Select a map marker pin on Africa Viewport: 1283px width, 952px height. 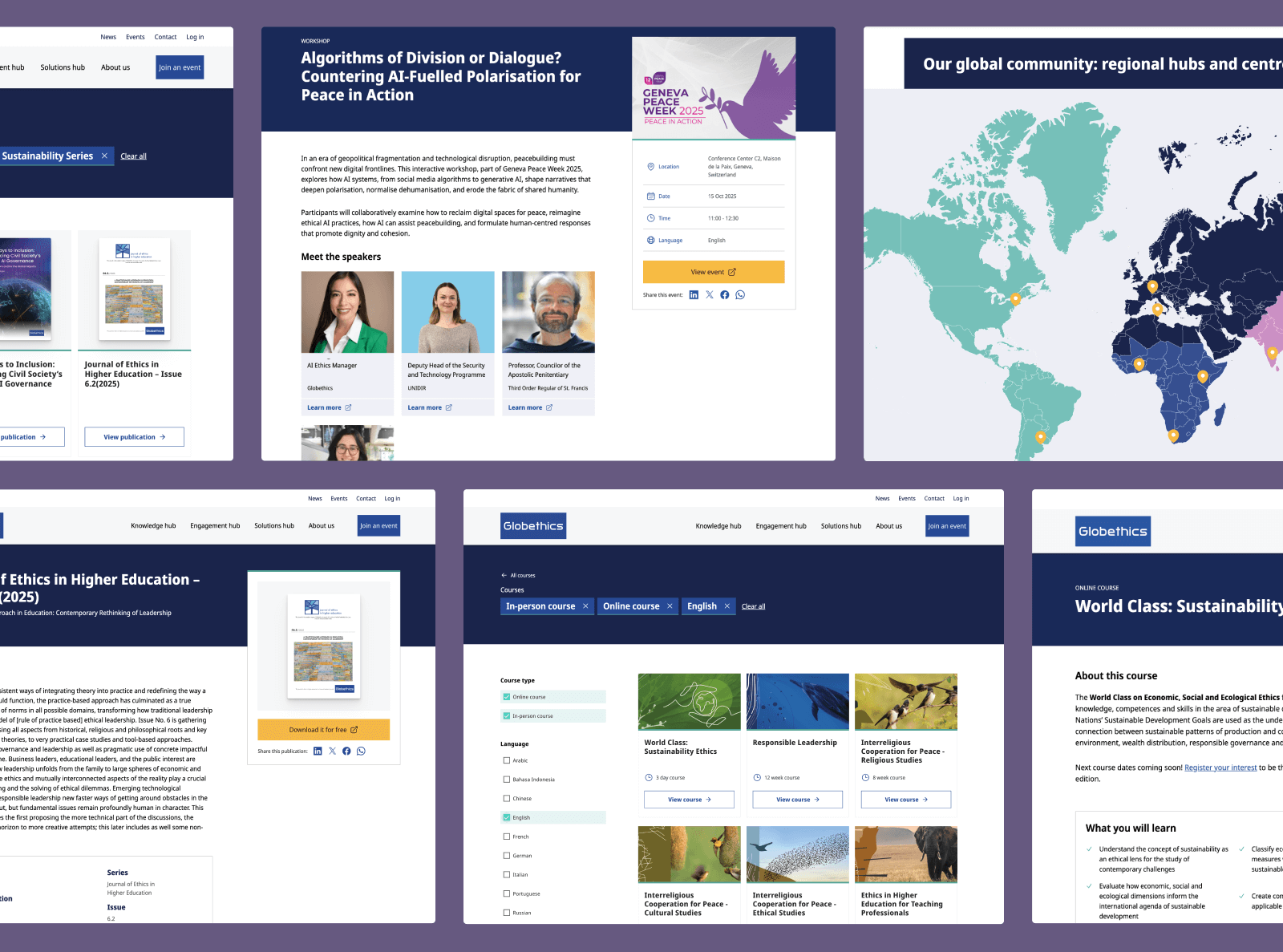[1139, 364]
